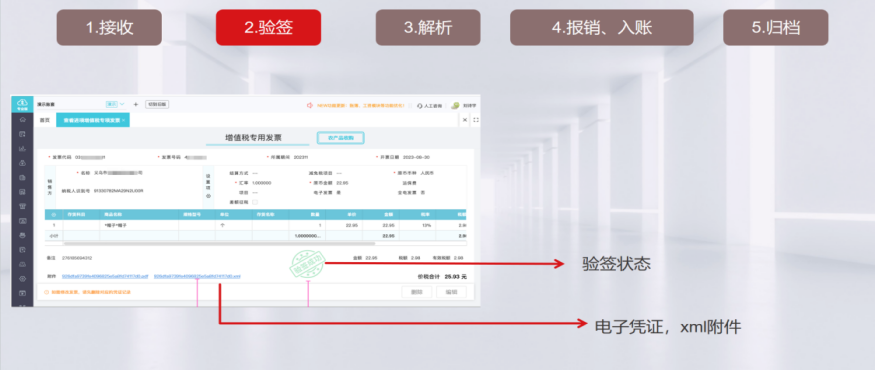Viewport: 876px width, 370px height.
Task: Open the 4.报销、入账 step
Action: [x=601, y=27]
